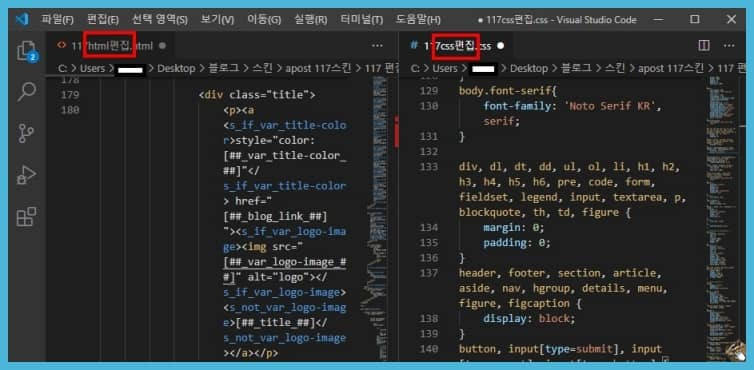Click line number 138 in CSS editor
Viewport: 754px width, 370px height.
click(x=429, y=319)
